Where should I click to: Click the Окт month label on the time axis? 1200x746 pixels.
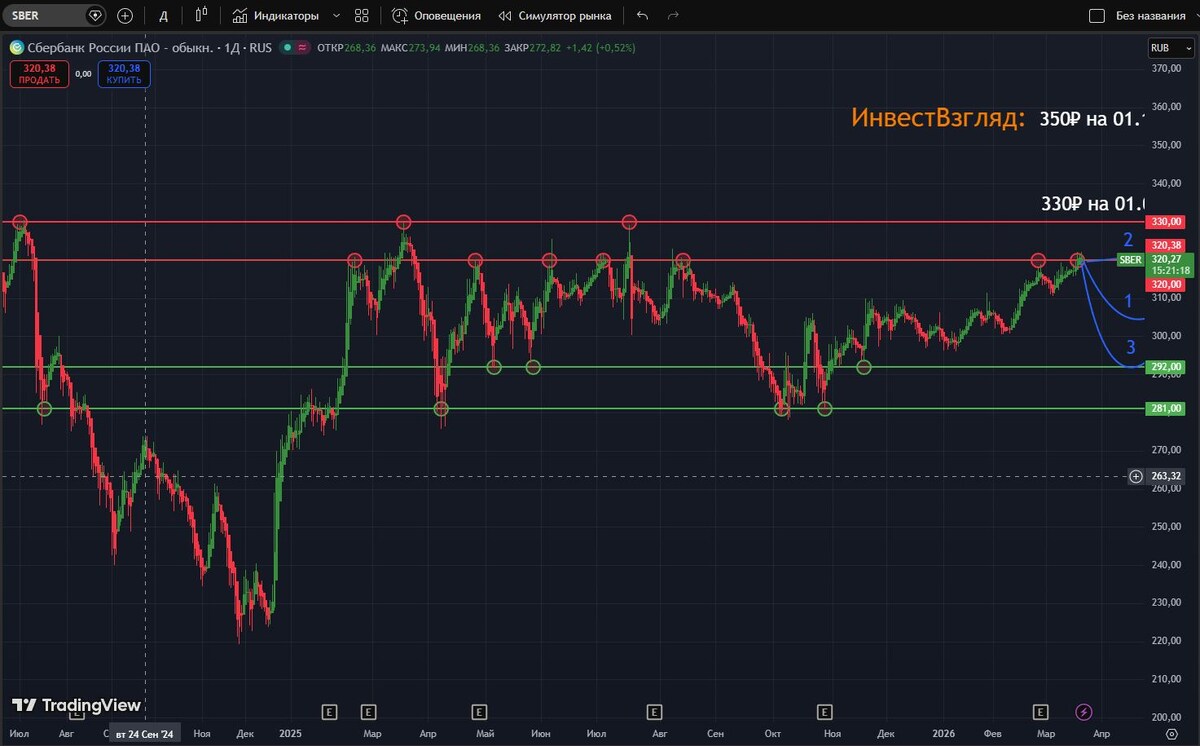(771, 734)
